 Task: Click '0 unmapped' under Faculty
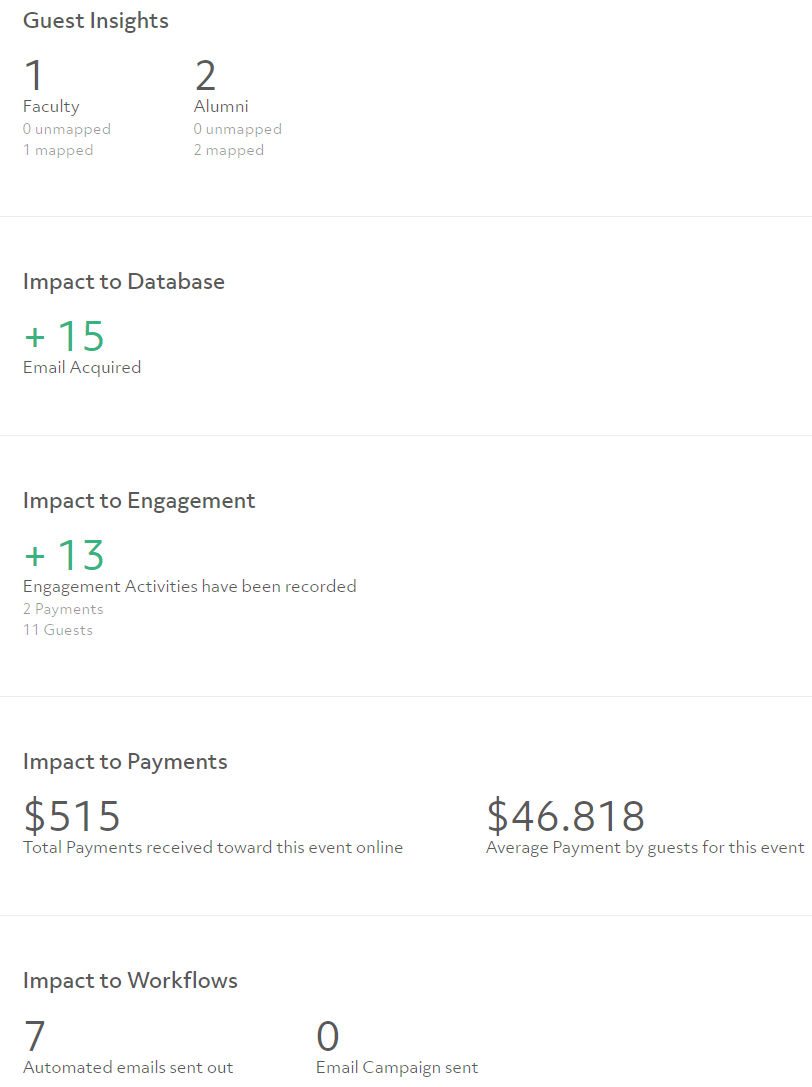tap(67, 129)
